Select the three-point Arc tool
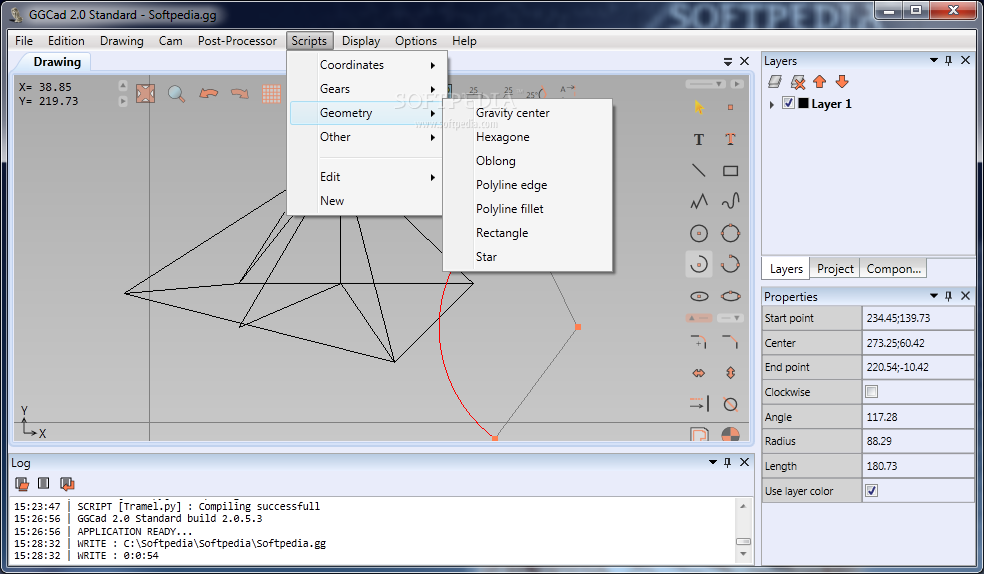This screenshot has height=574, width=984. (730, 264)
